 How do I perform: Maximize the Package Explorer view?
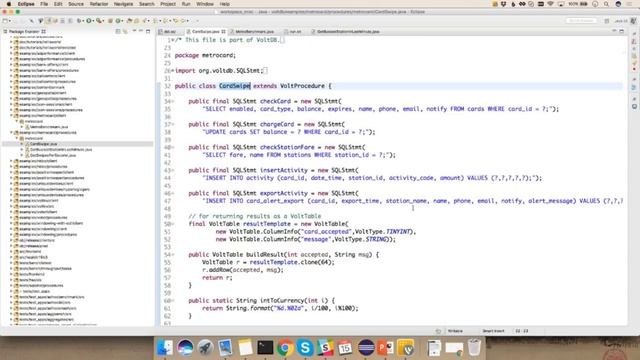click(148, 31)
